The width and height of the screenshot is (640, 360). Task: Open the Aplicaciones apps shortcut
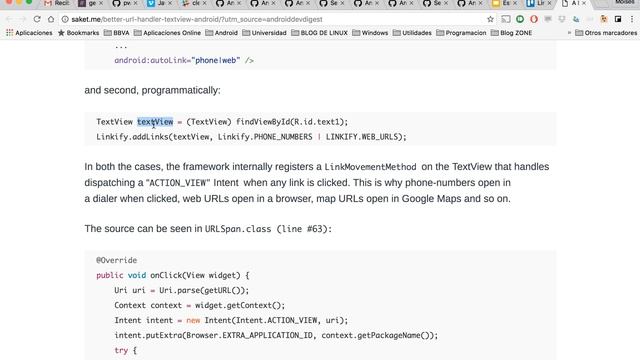[29, 33]
